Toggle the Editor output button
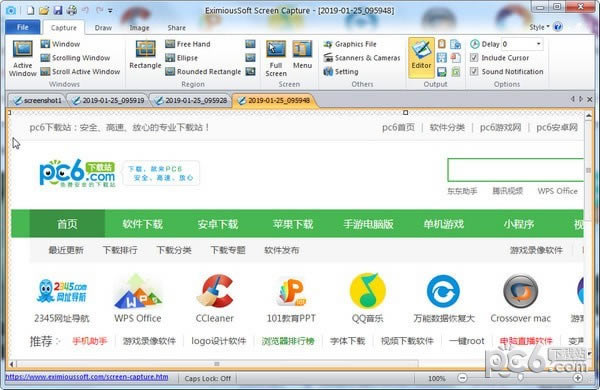 click(421, 57)
